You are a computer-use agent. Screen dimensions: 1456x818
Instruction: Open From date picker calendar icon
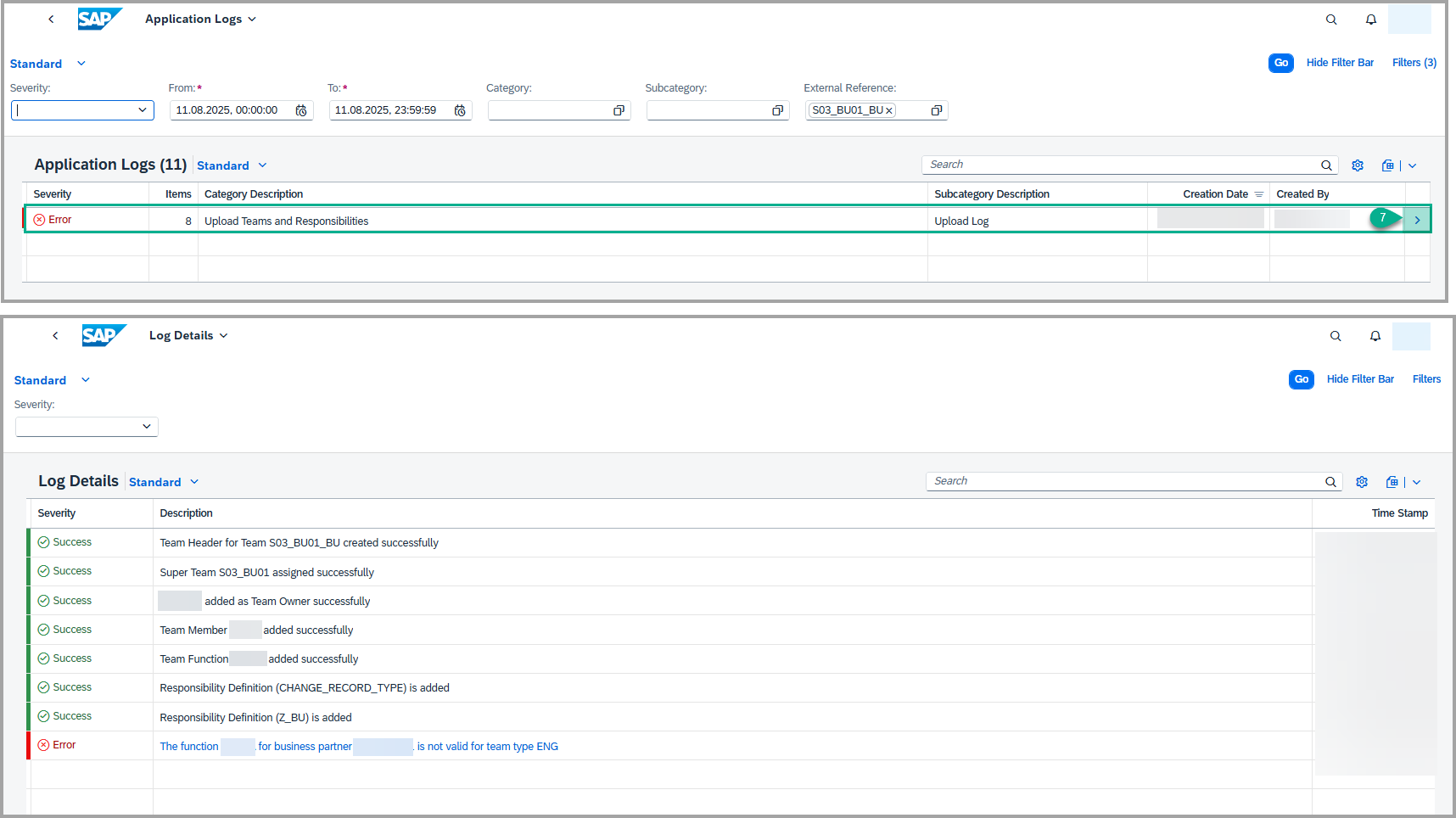(x=301, y=110)
